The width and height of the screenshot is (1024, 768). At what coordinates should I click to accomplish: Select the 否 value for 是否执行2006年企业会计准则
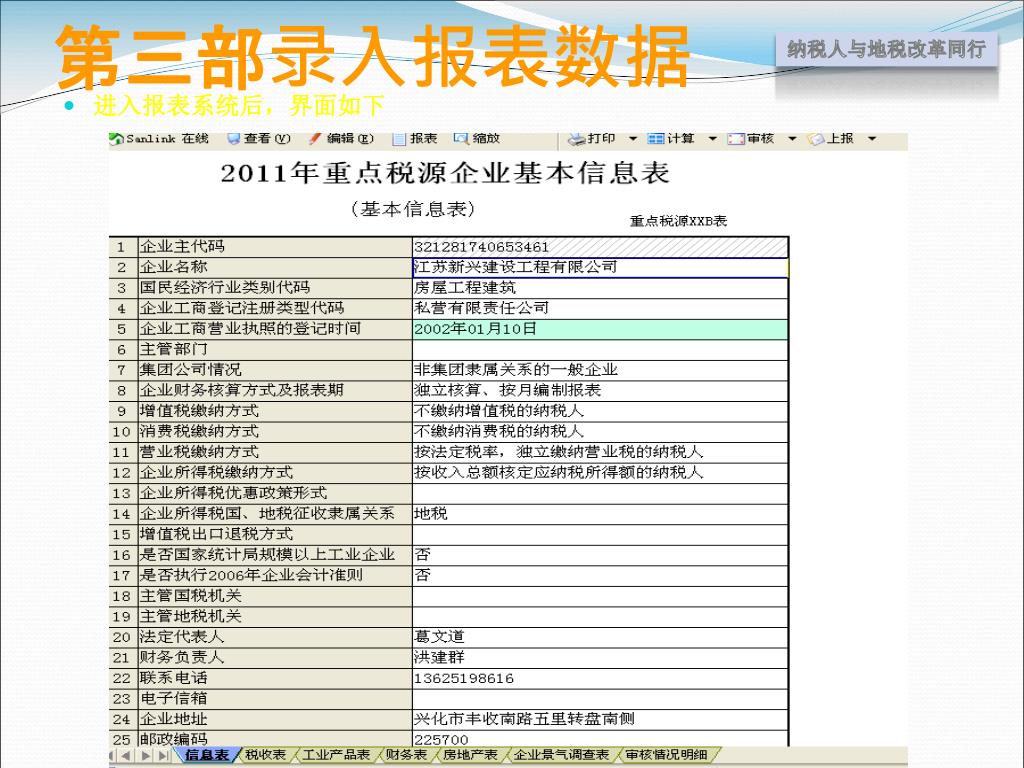(600, 576)
